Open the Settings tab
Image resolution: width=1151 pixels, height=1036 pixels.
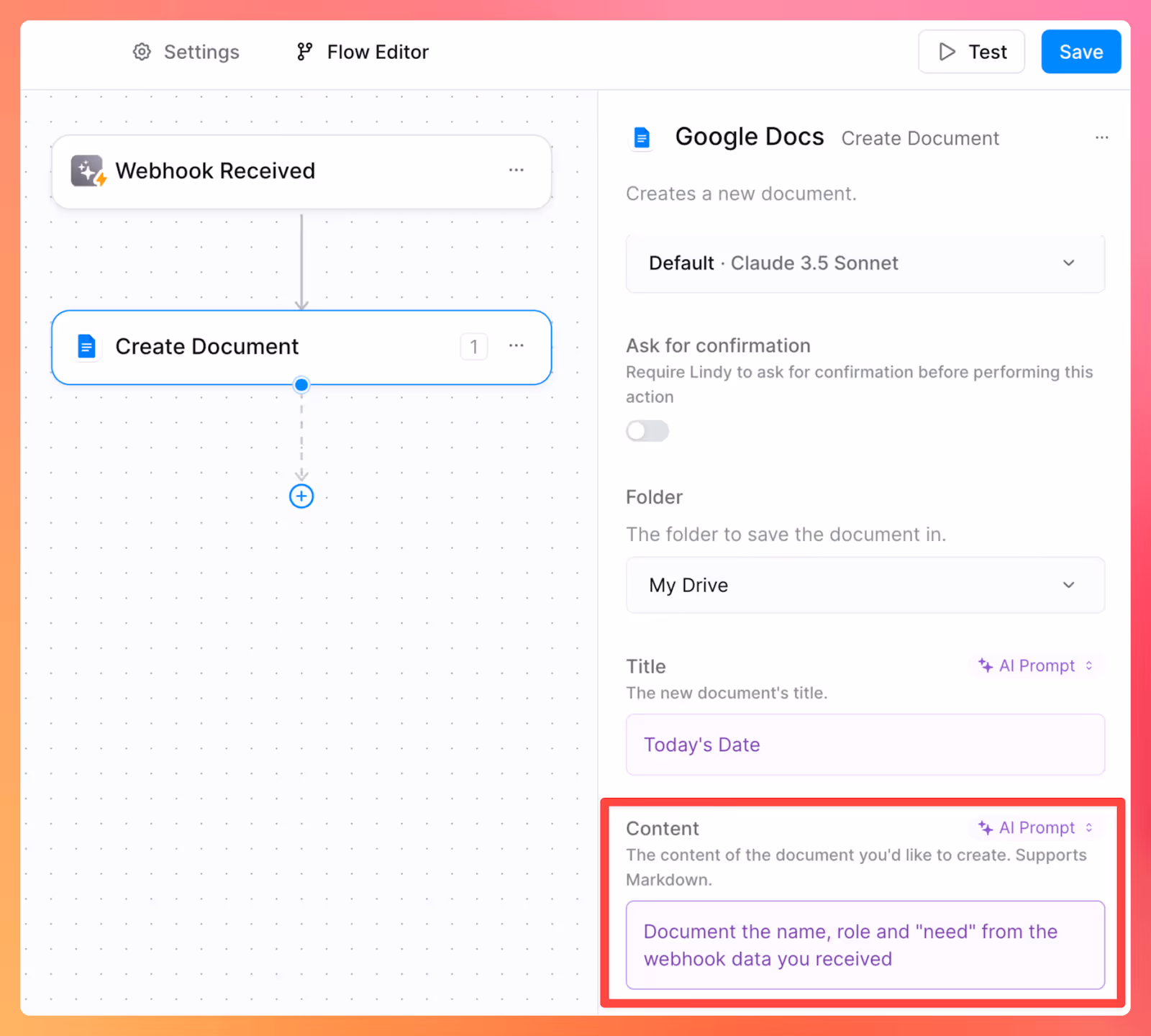(186, 52)
